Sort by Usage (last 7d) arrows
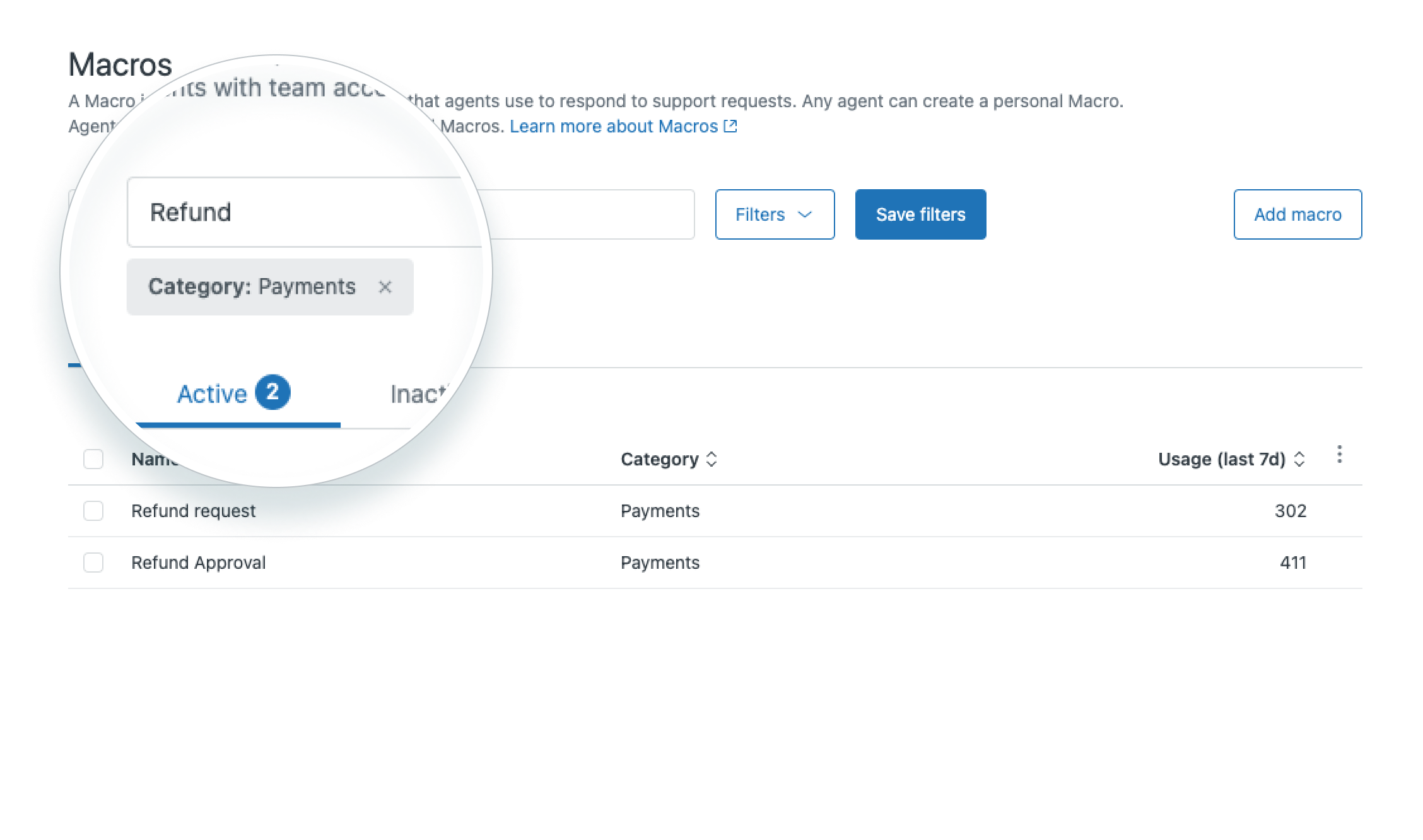 point(1299,459)
